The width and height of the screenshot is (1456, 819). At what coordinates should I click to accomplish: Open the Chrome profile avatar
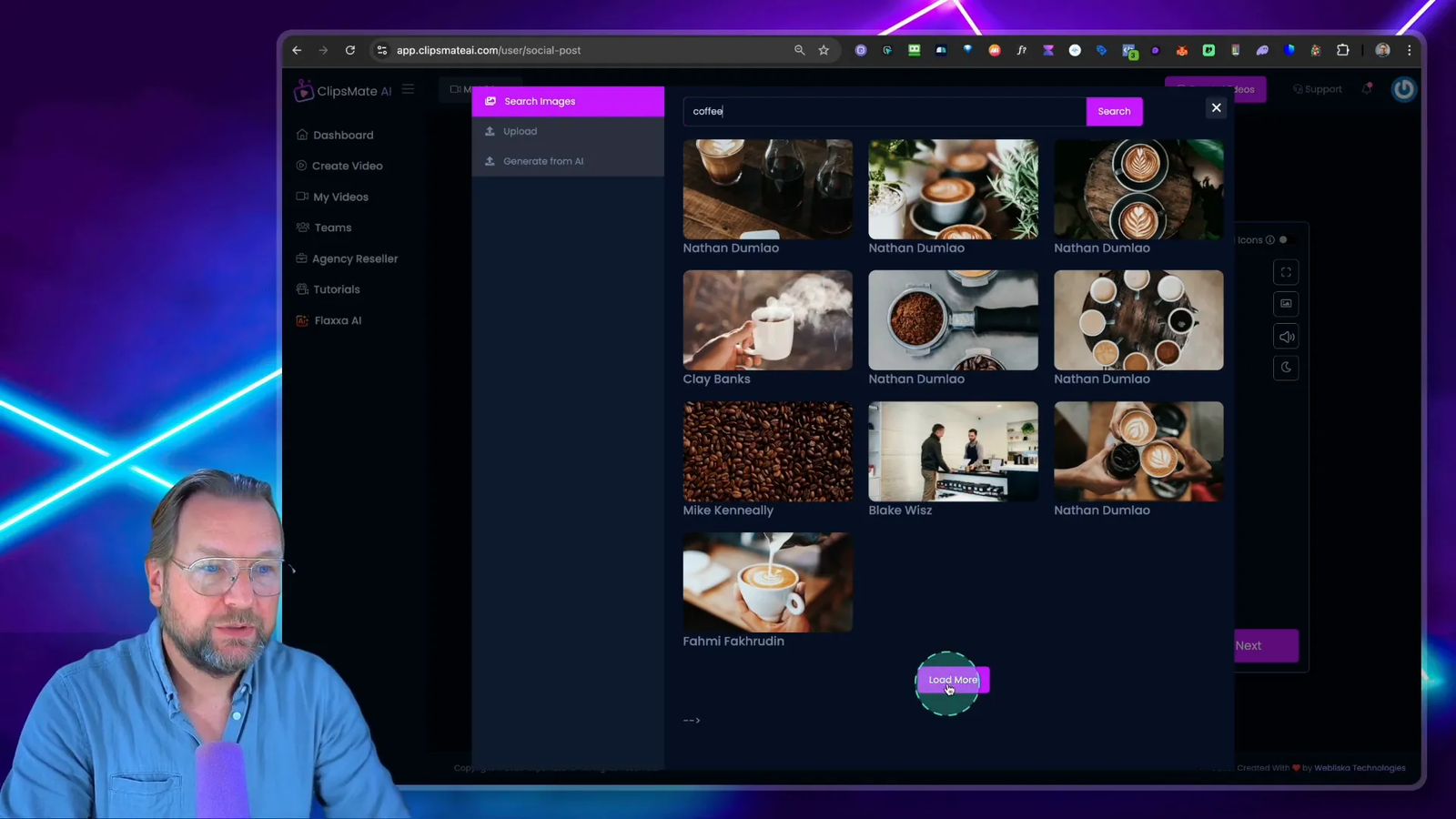coord(1382,50)
